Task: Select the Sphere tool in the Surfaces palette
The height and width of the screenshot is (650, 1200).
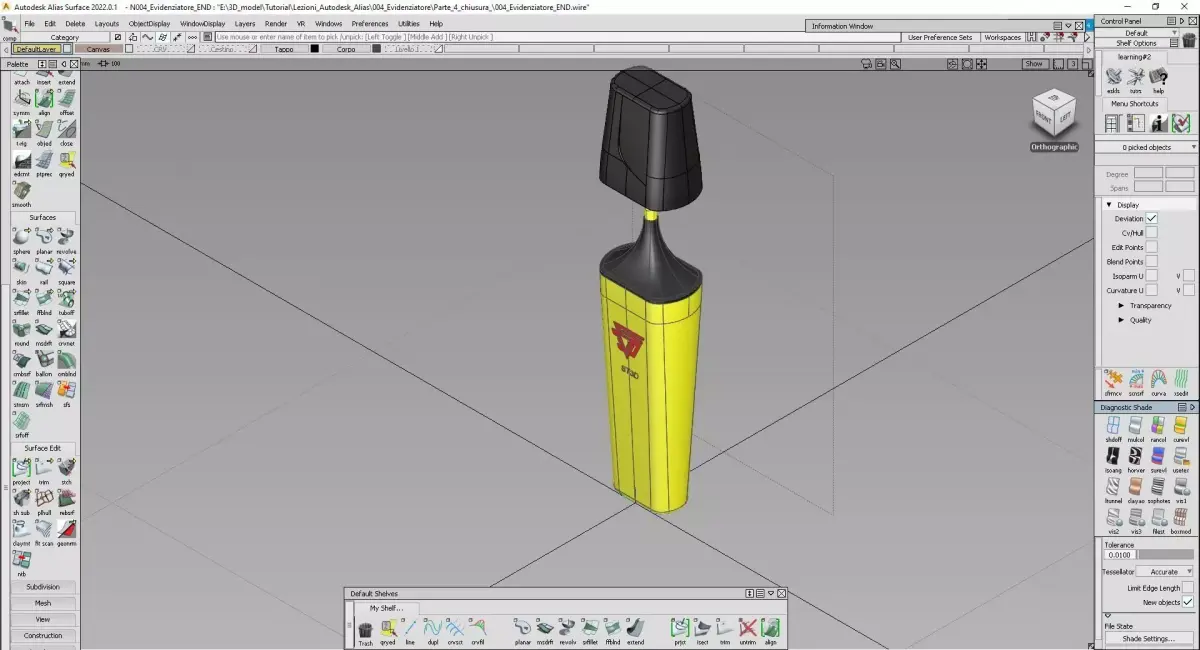Action: 20,235
